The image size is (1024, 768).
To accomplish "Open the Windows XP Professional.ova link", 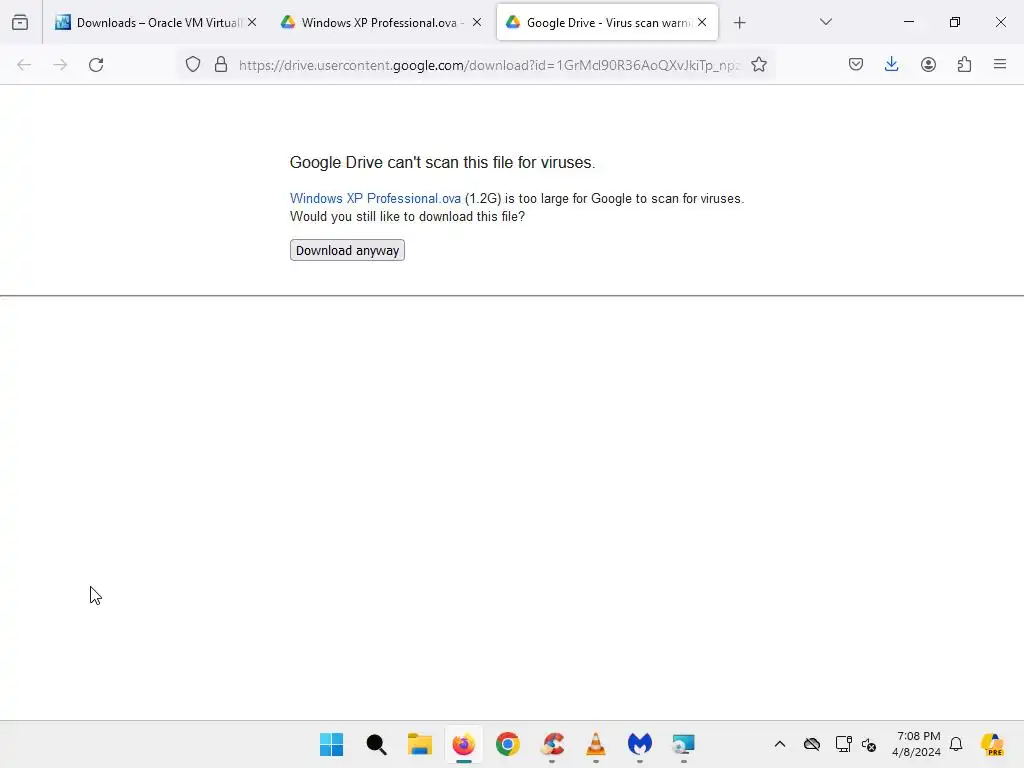I will 375,199.
